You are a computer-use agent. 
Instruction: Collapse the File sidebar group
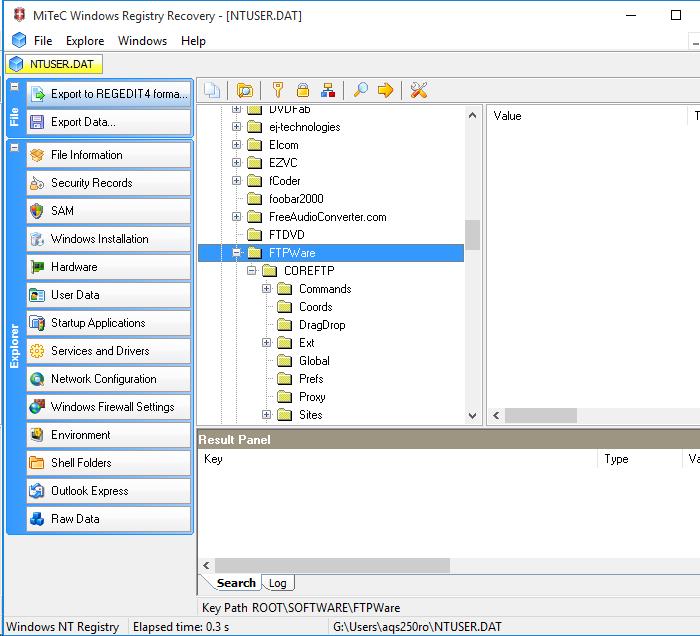click(x=14, y=86)
